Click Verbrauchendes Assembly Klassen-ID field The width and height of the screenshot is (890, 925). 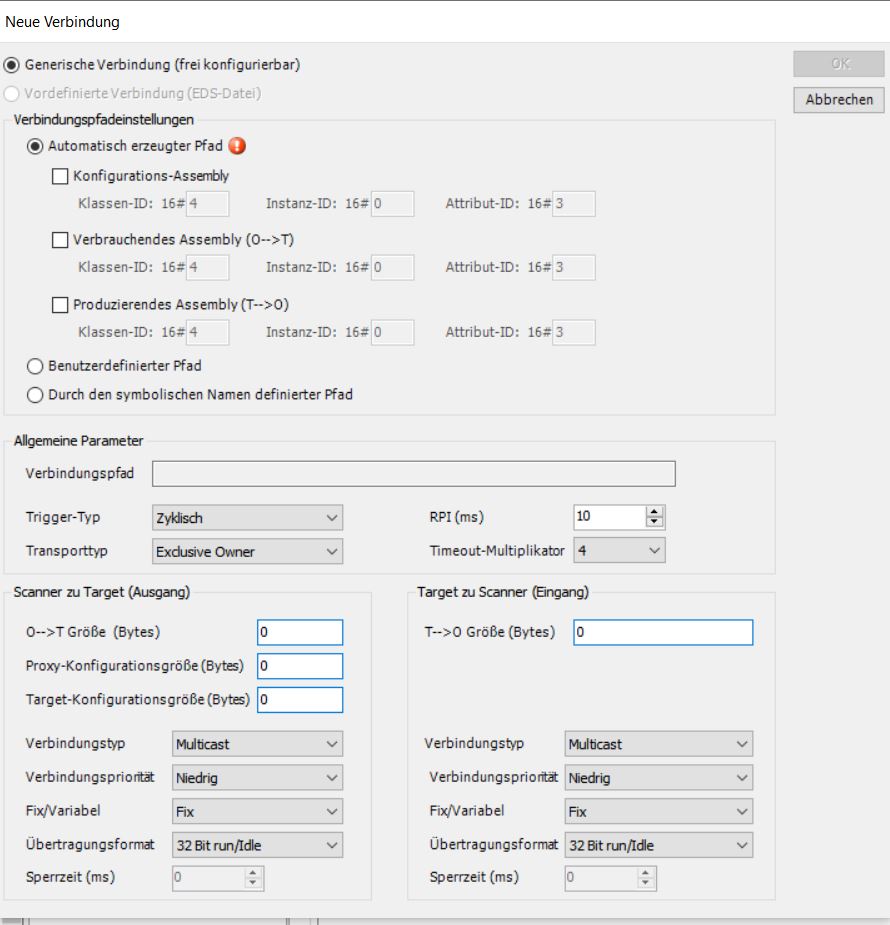(208, 267)
